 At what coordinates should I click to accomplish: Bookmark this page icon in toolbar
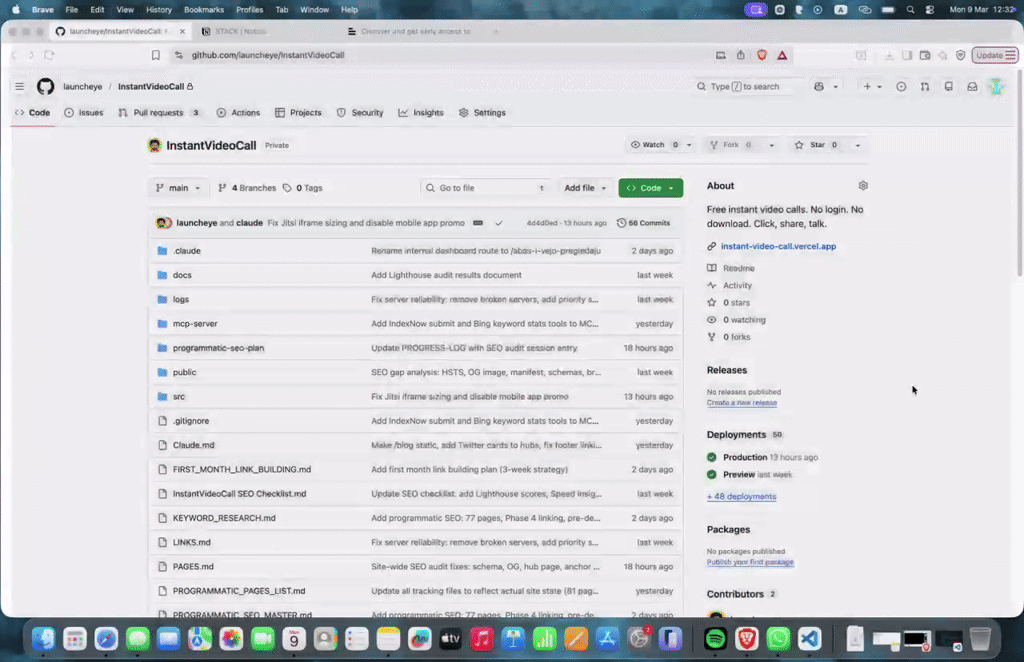[x=155, y=55]
